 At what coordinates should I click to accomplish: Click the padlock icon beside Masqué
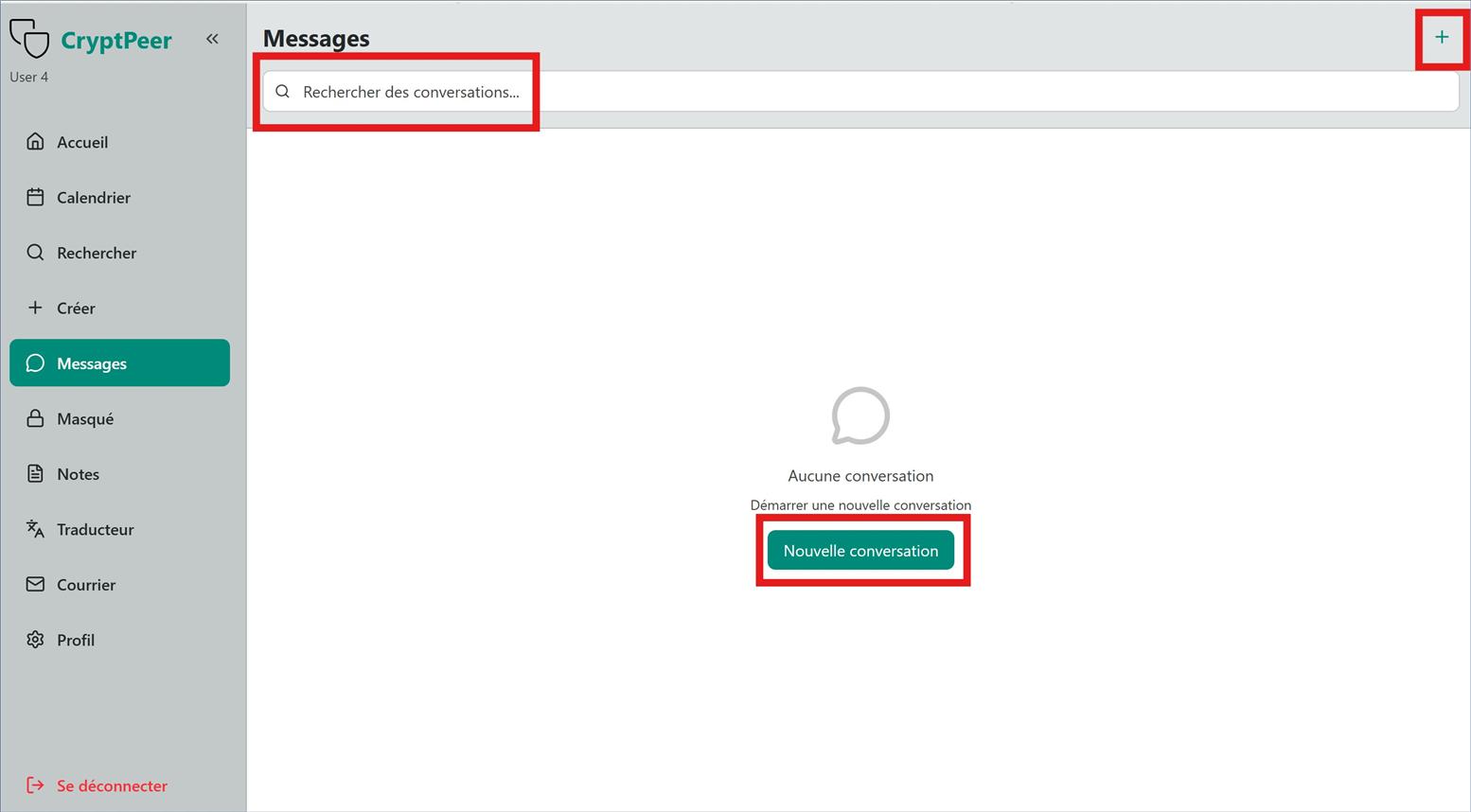[x=35, y=419]
